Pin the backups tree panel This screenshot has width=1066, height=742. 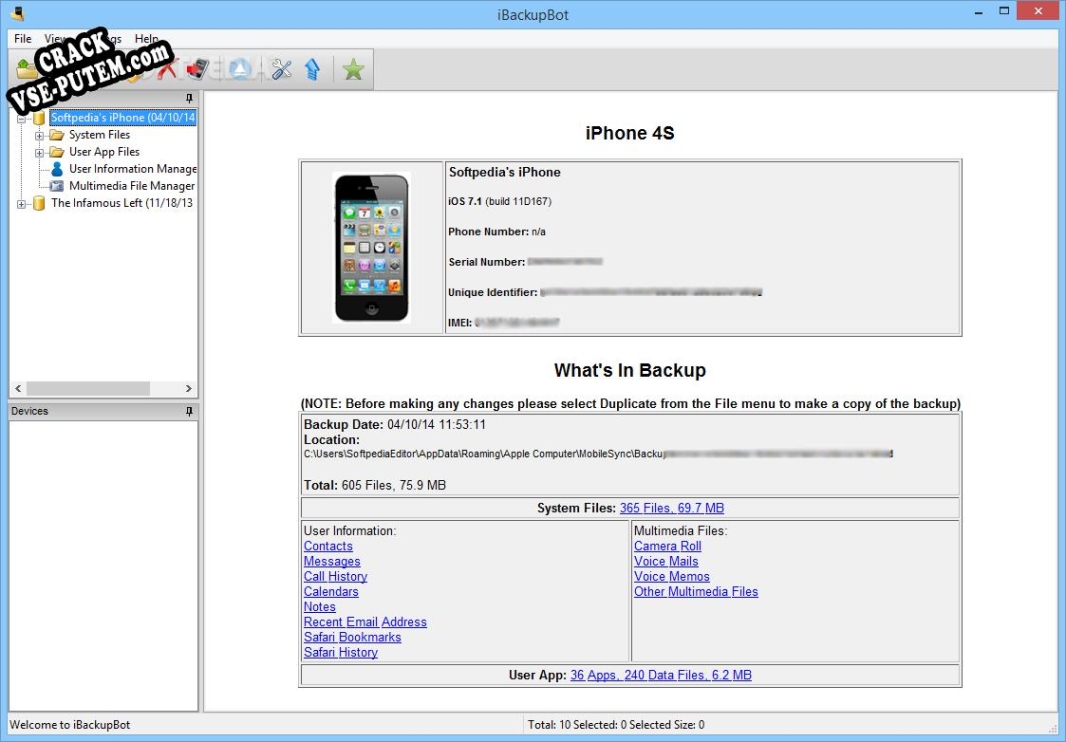tap(189, 98)
